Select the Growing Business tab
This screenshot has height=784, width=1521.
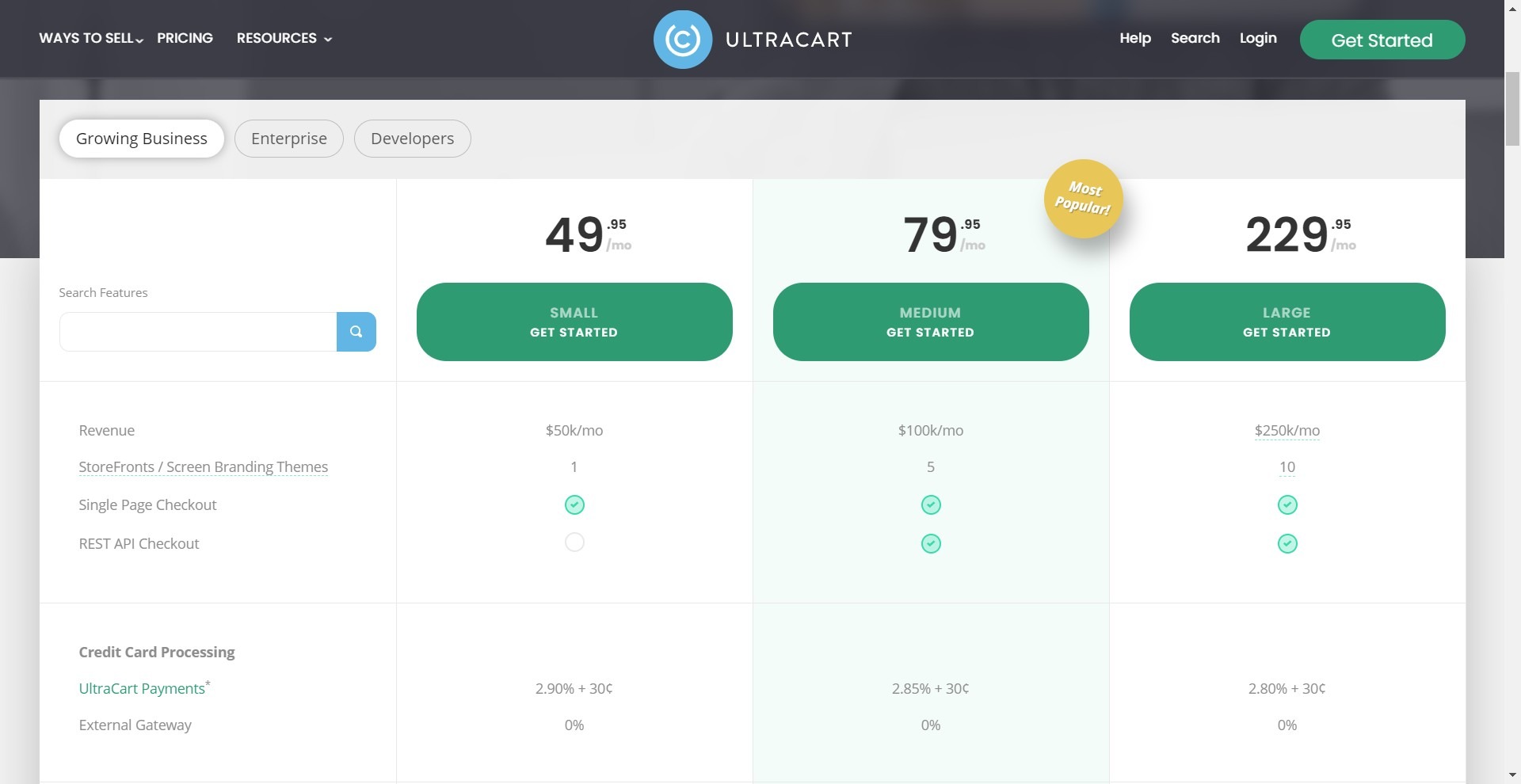point(142,139)
